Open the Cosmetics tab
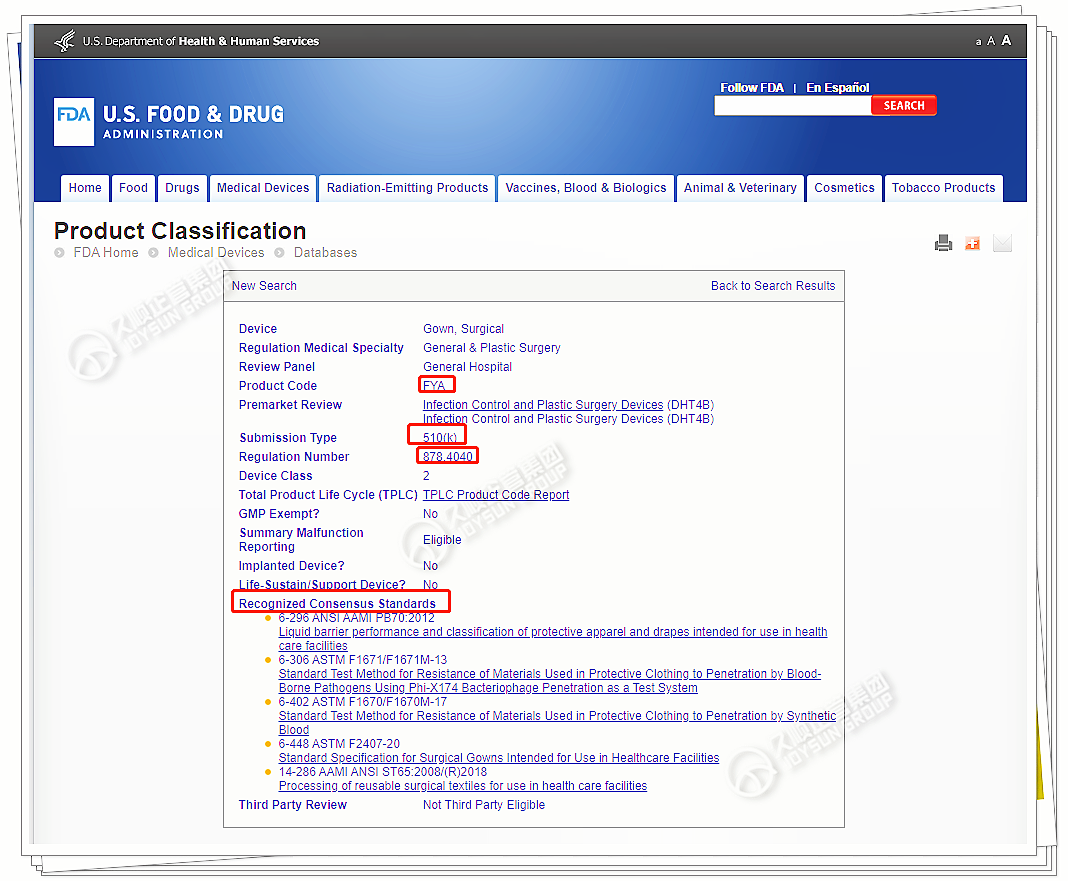The height and width of the screenshot is (881, 1068). coord(845,188)
